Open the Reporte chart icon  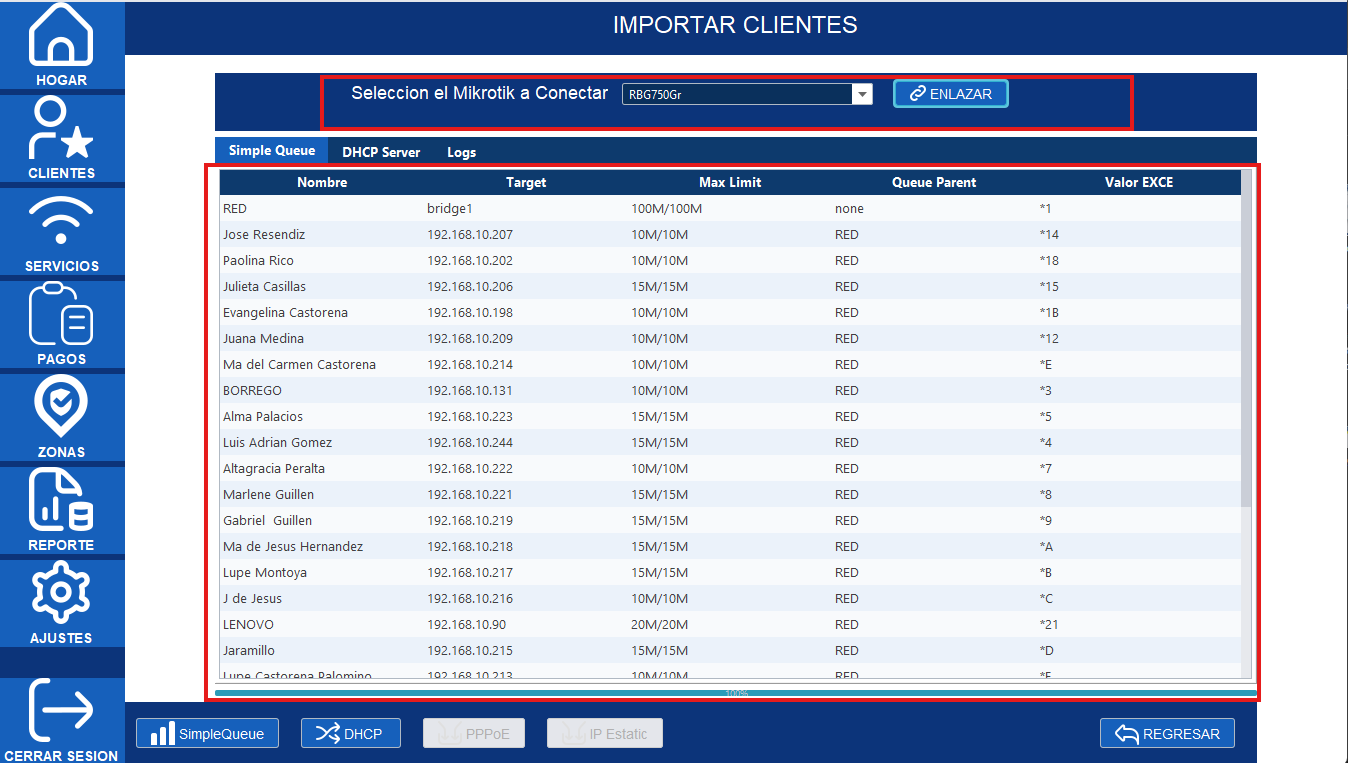[x=61, y=501]
